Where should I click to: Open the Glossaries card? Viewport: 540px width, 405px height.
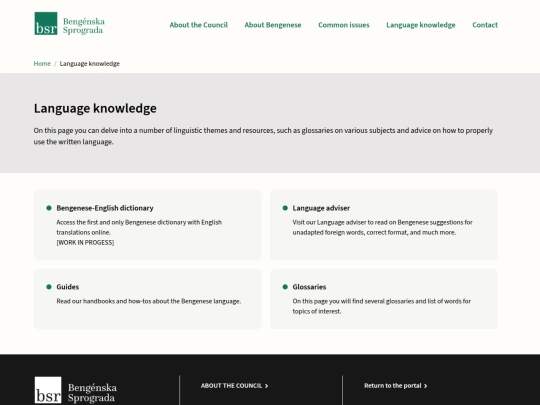click(384, 299)
